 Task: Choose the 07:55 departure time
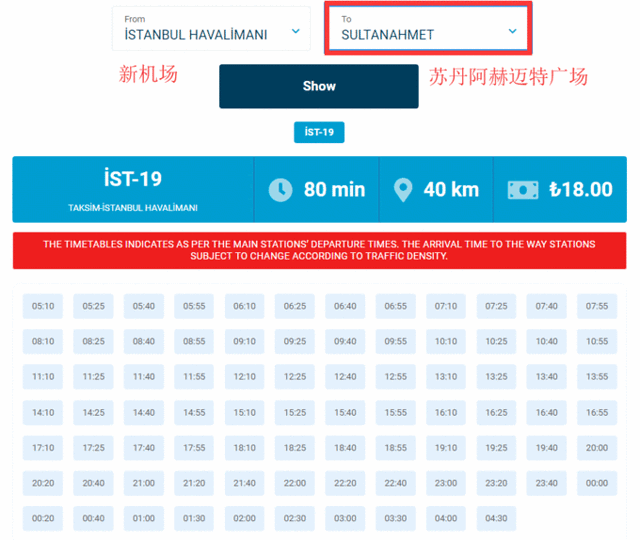[597, 306]
